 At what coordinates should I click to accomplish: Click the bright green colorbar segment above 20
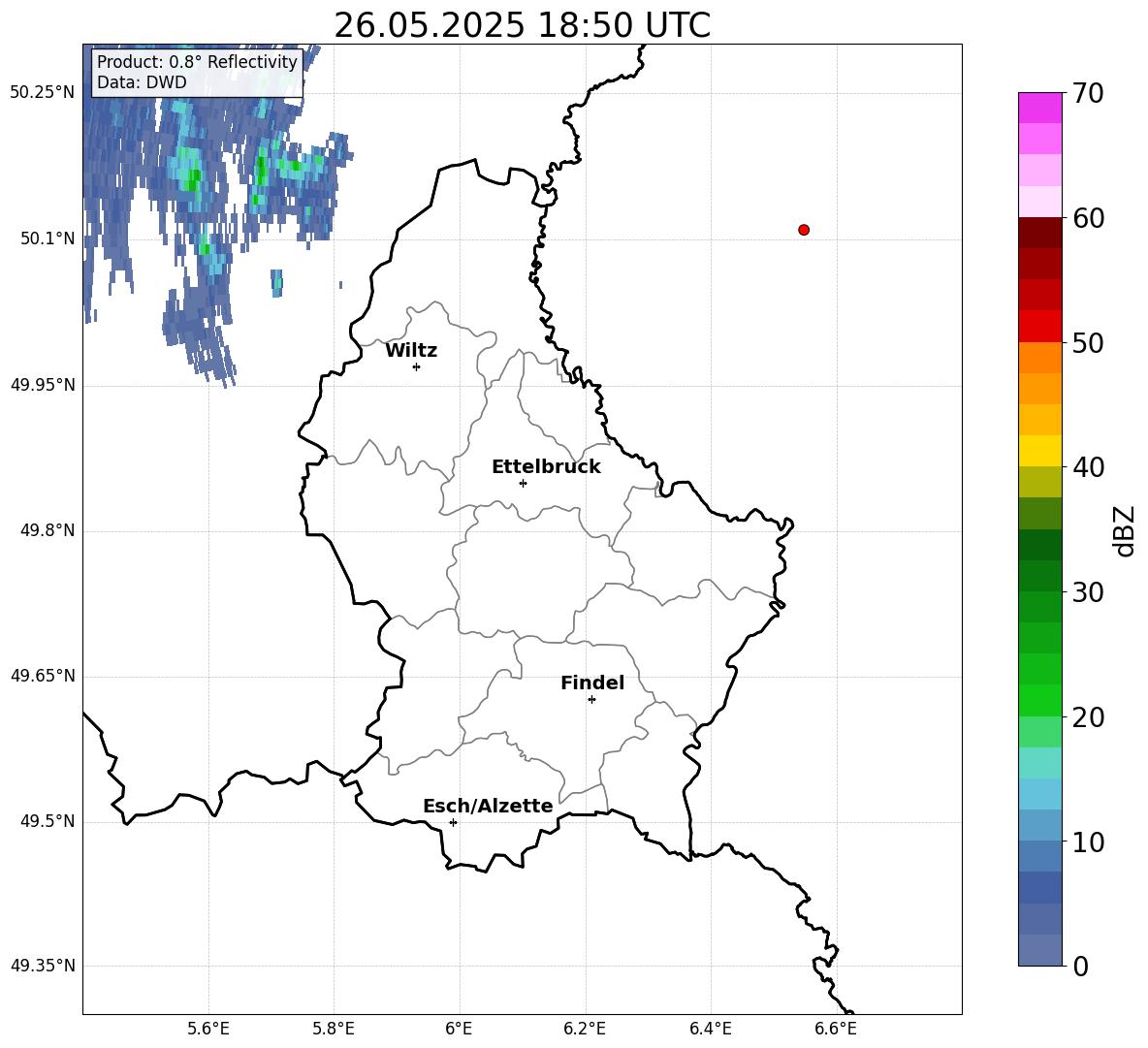pyautogui.click(x=1040, y=700)
